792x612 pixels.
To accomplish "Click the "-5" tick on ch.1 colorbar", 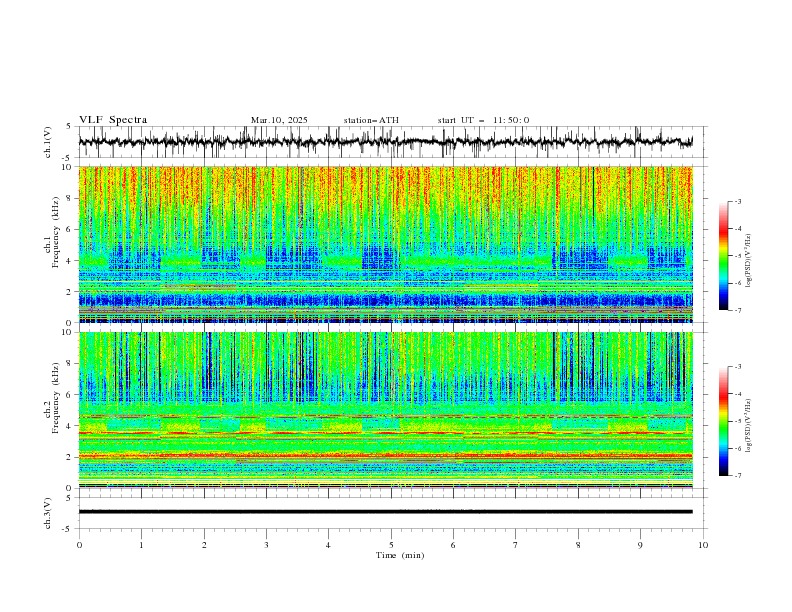I will coord(738,256).
